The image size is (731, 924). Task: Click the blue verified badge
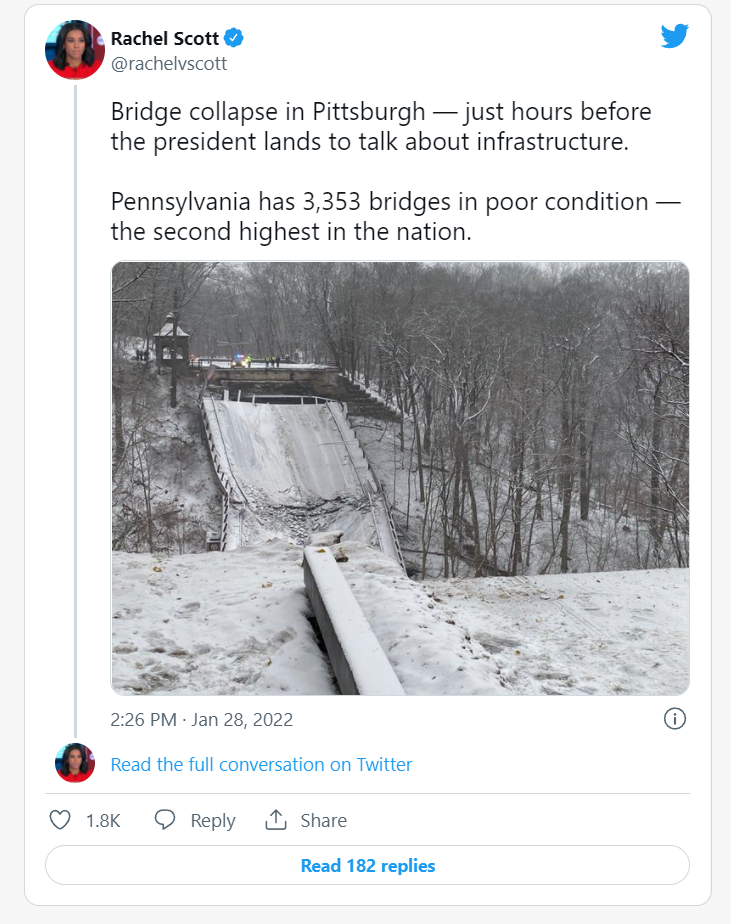click(234, 39)
